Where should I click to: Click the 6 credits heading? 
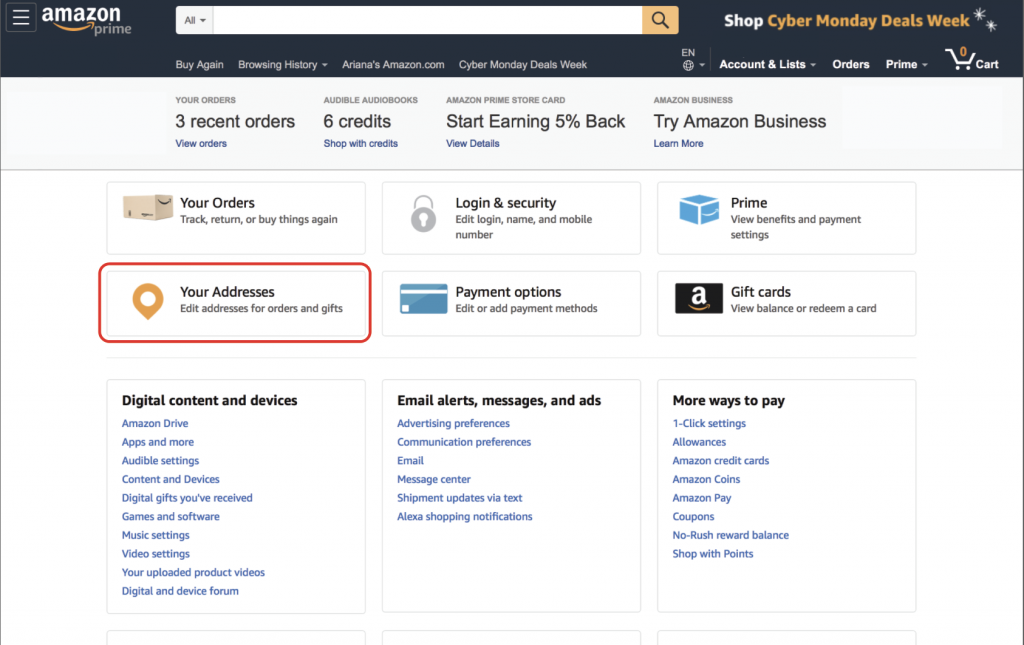pos(357,121)
